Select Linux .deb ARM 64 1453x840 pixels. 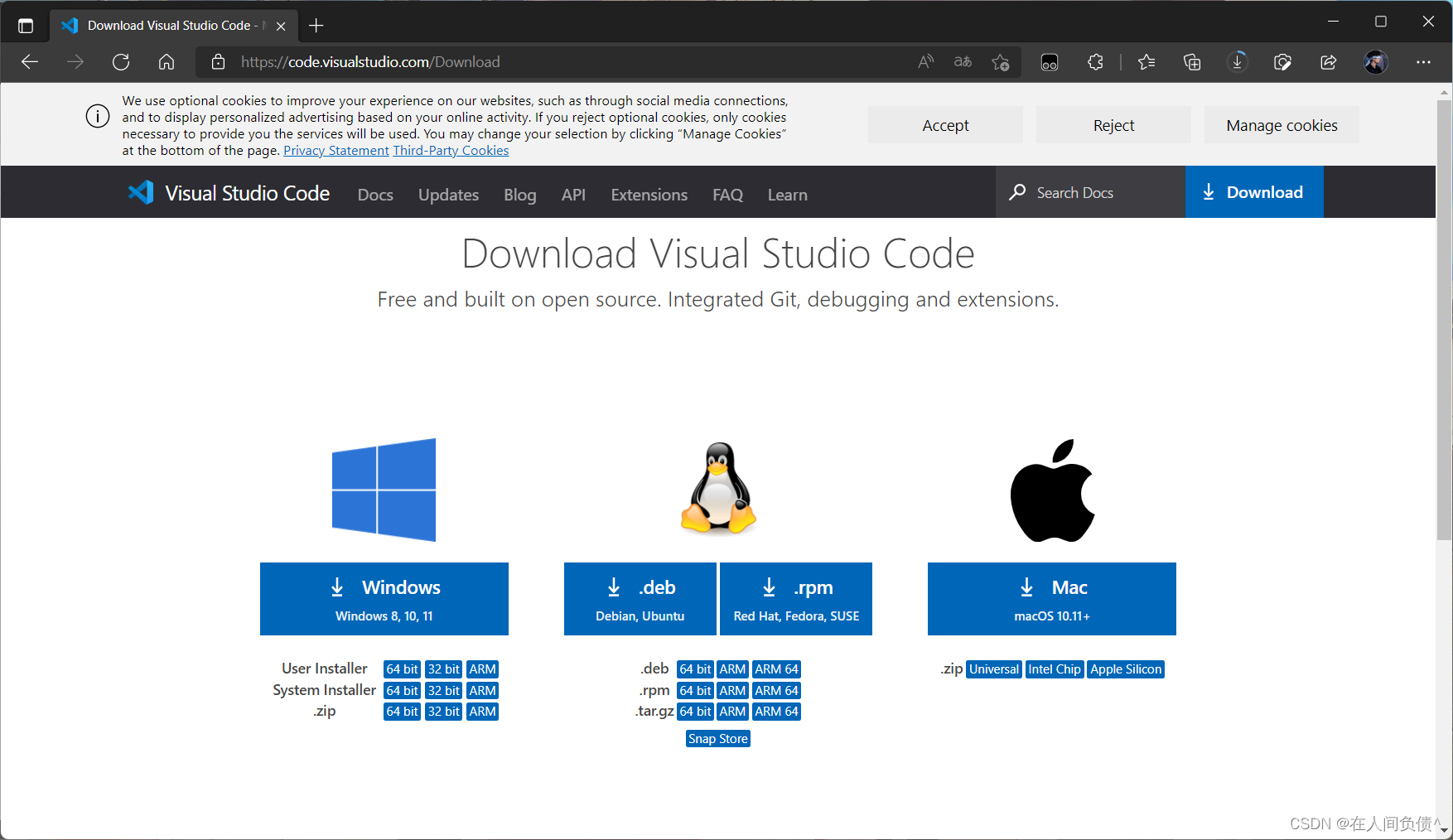(x=776, y=669)
